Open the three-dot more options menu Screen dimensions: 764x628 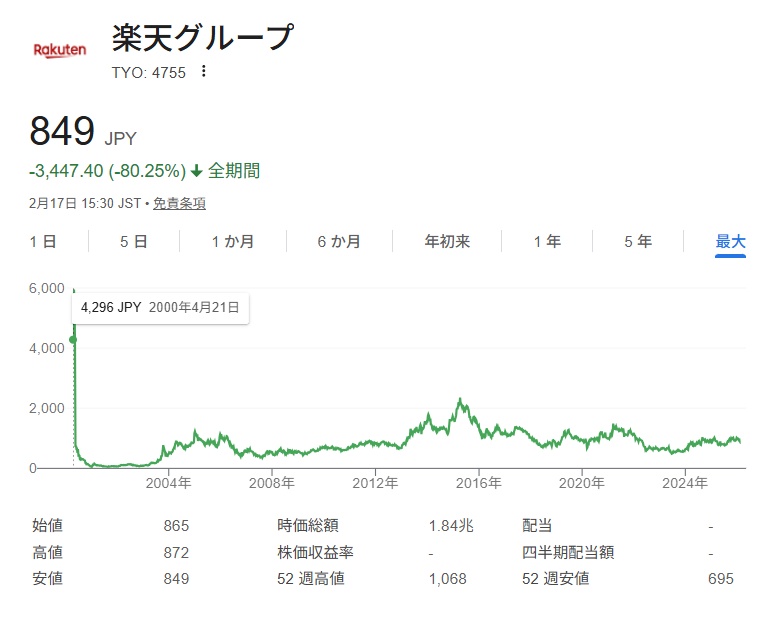204,72
